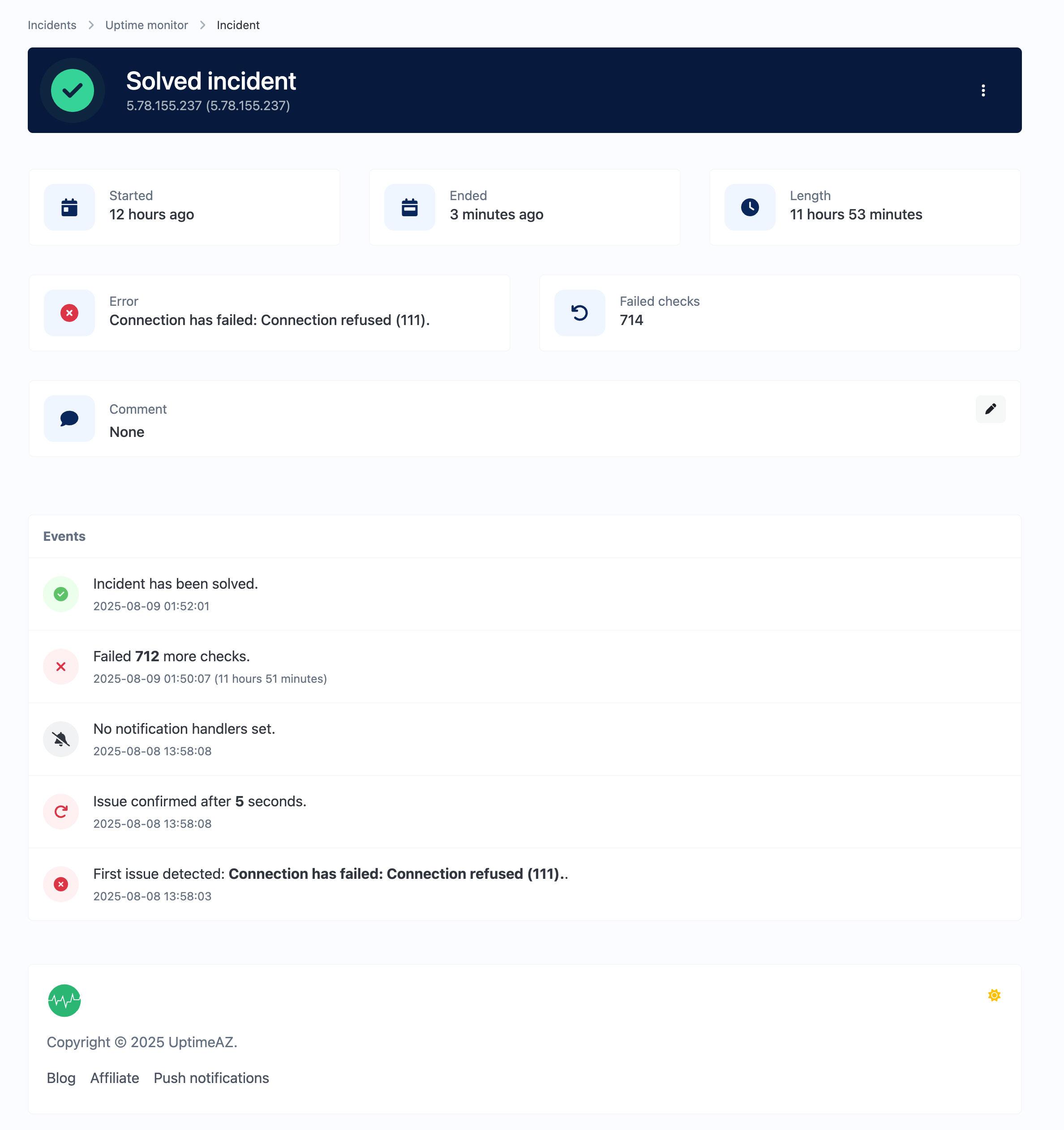Viewport: 1064px width, 1130px height.
Task: Toggle the sun light/dark theme switch
Action: point(994,995)
